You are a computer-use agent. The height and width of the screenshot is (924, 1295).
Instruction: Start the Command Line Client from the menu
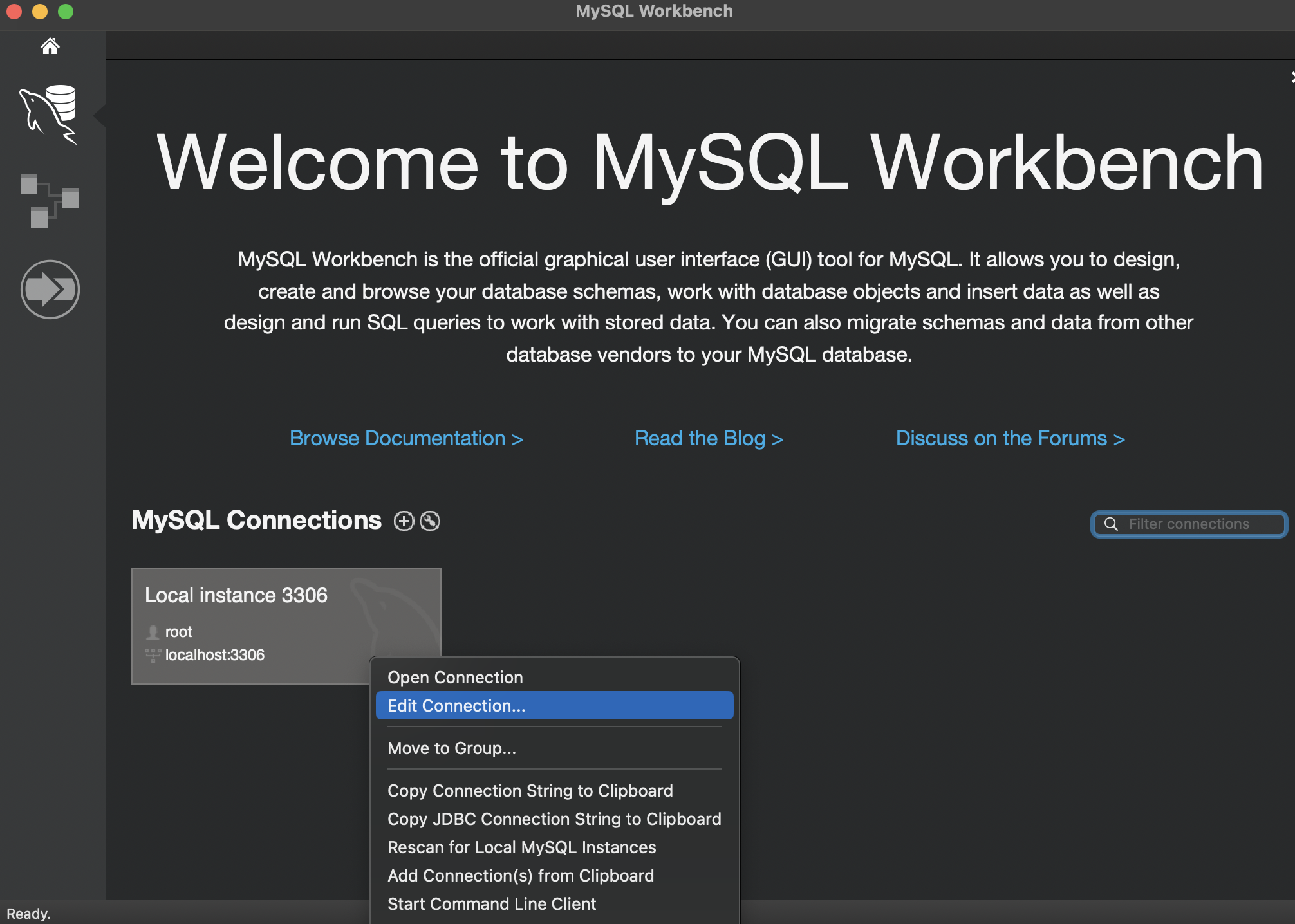(x=492, y=904)
